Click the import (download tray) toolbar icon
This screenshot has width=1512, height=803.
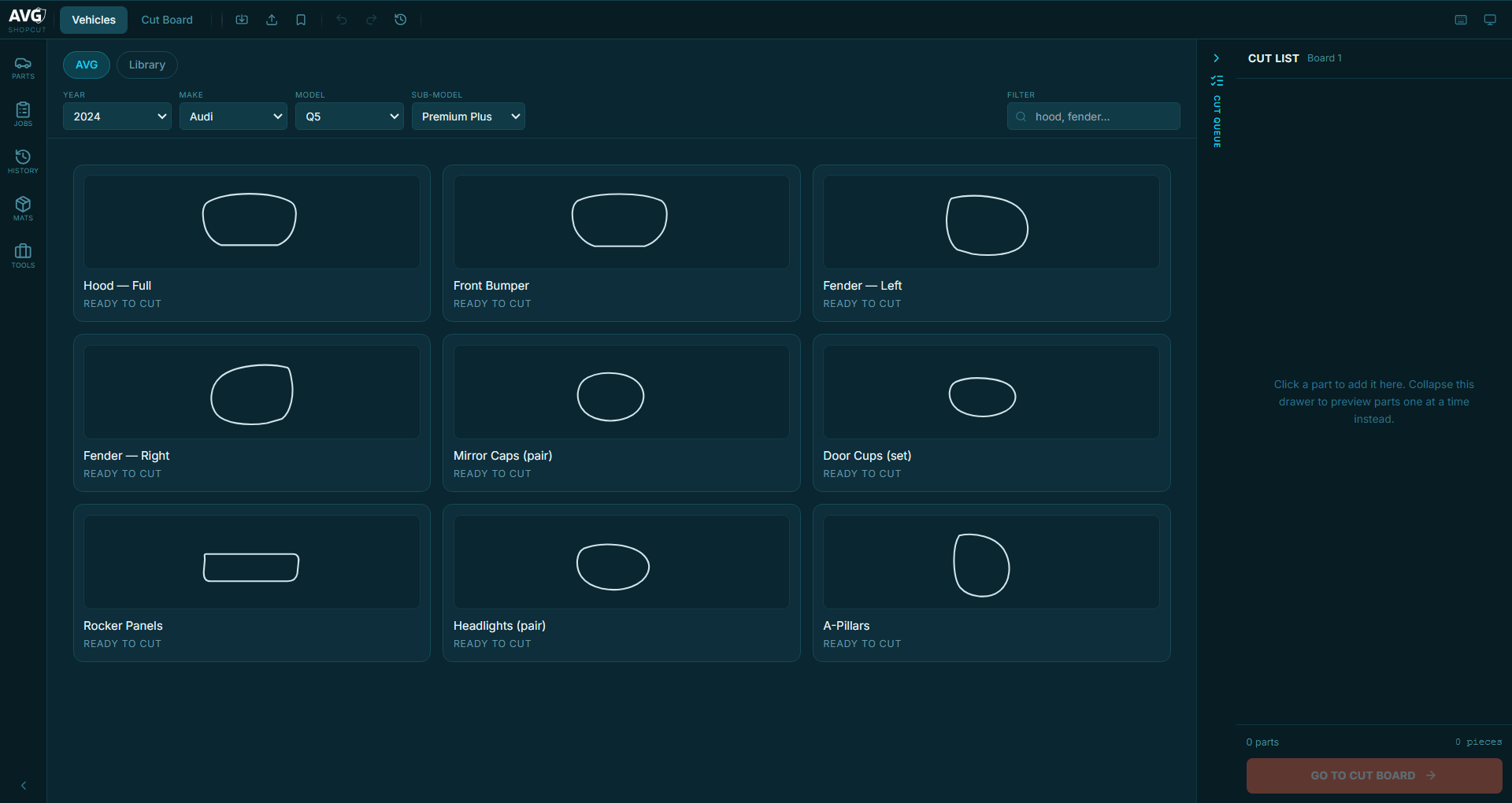click(x=242, y=20)
